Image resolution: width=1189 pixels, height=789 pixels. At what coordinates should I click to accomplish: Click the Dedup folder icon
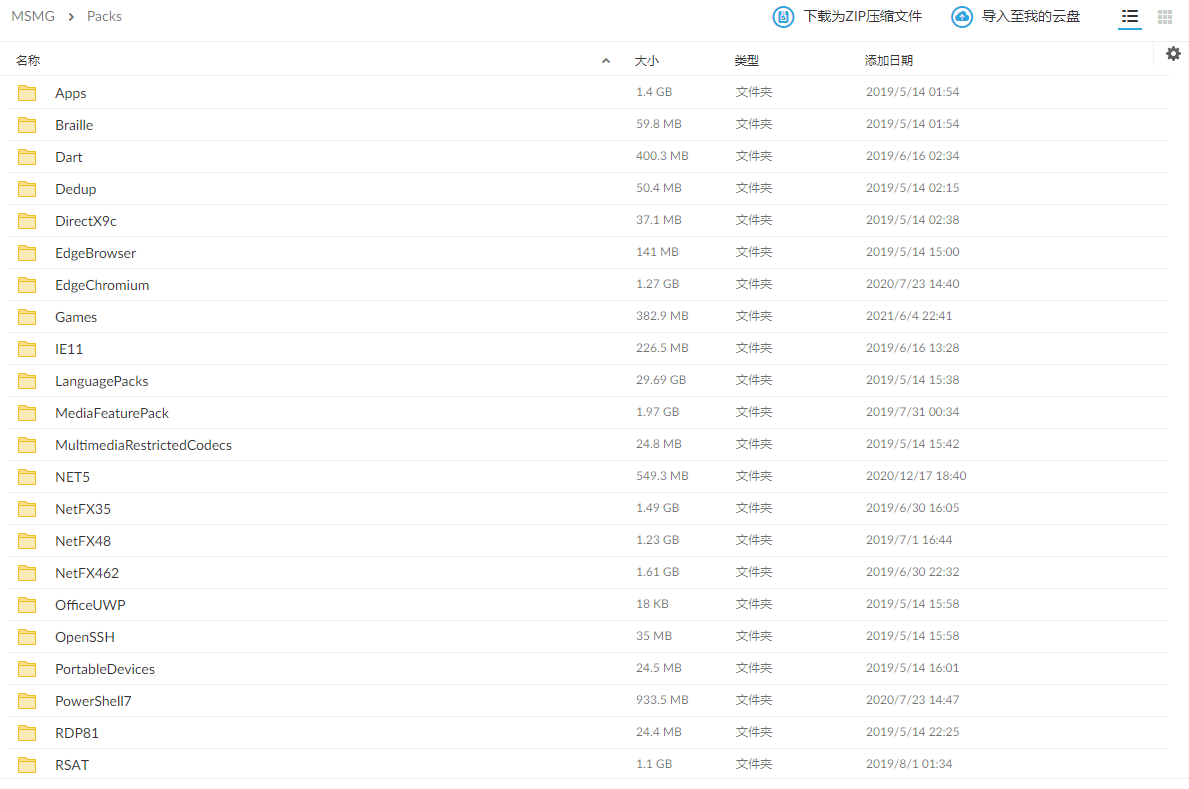coord(27,188)
